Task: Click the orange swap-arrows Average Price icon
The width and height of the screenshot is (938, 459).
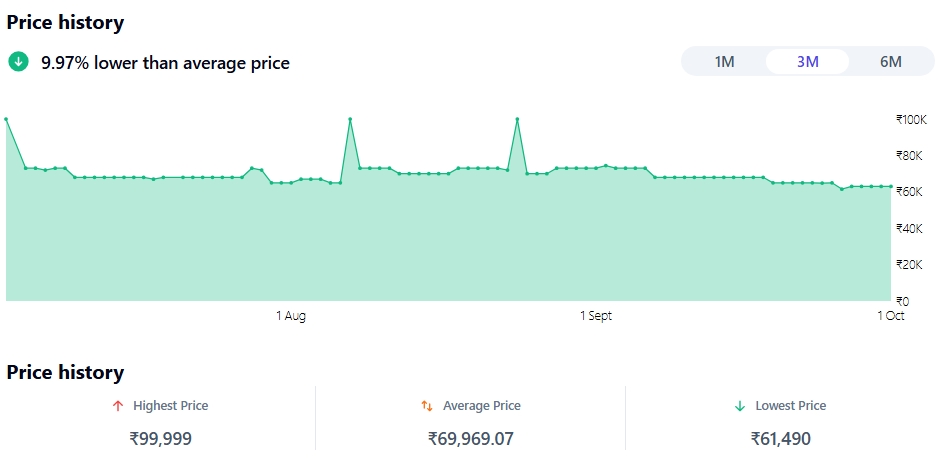Action: pyautogui.click(x=427, y=406)
